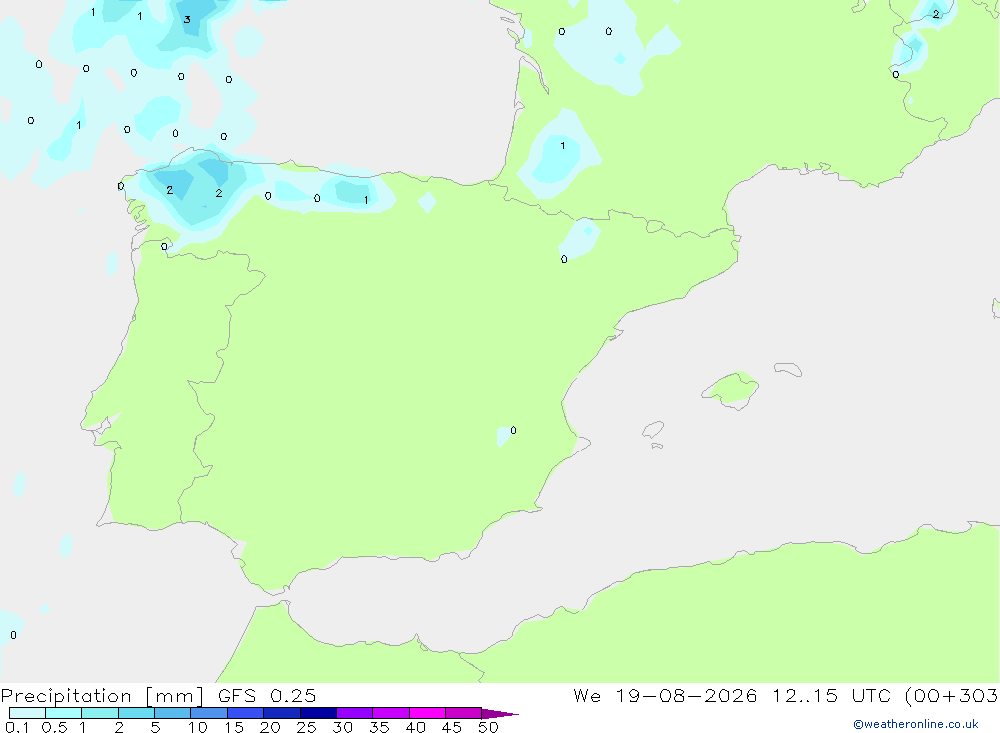The width and height of the screenshot is (1000, 733).
Task: Click the 15–20 mm legend swatch
Action: [x=245, y=713]
